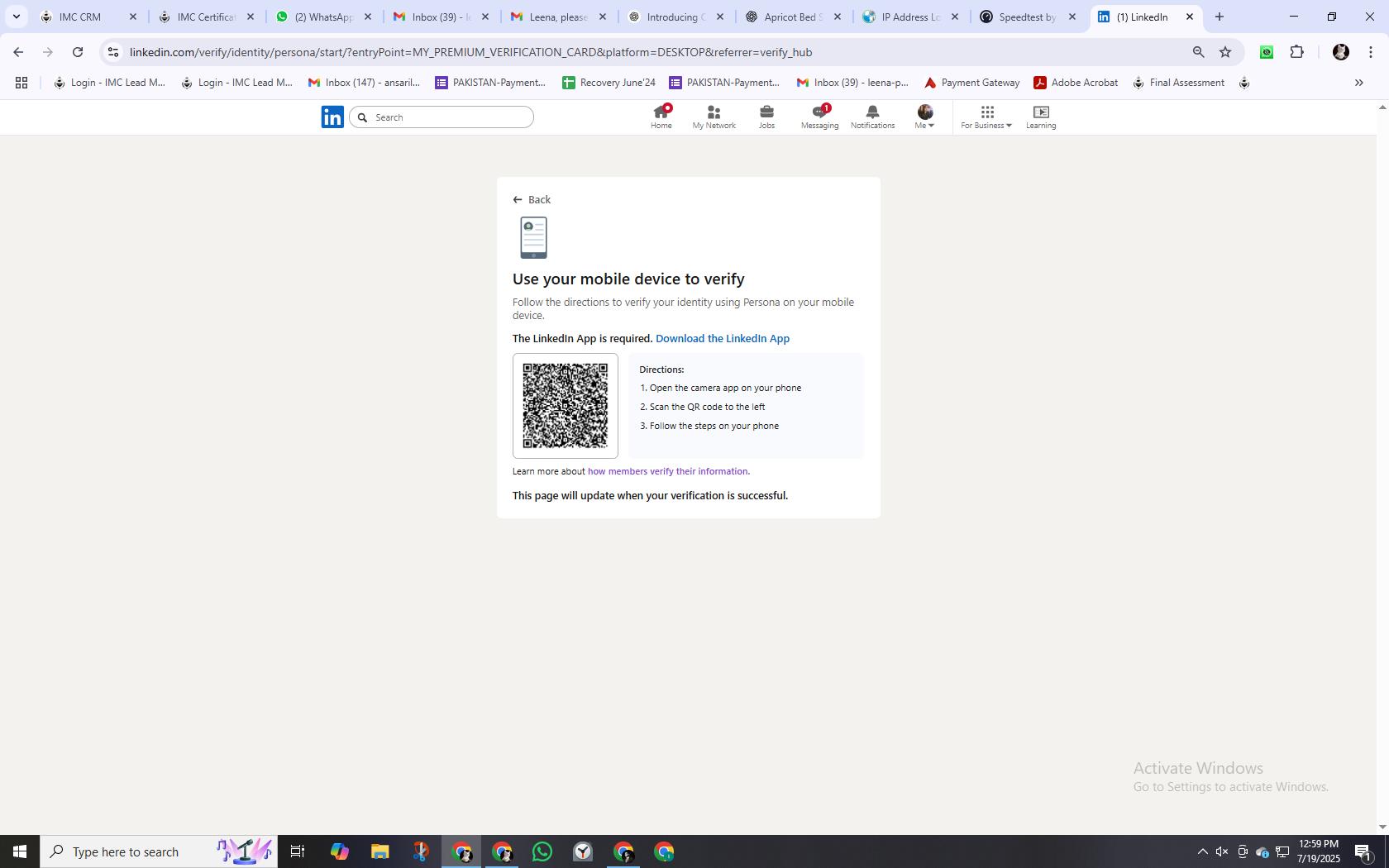The image size is (1389, 868).
Task: Open the Jobs briefcase icon
Action: [766, 117]
